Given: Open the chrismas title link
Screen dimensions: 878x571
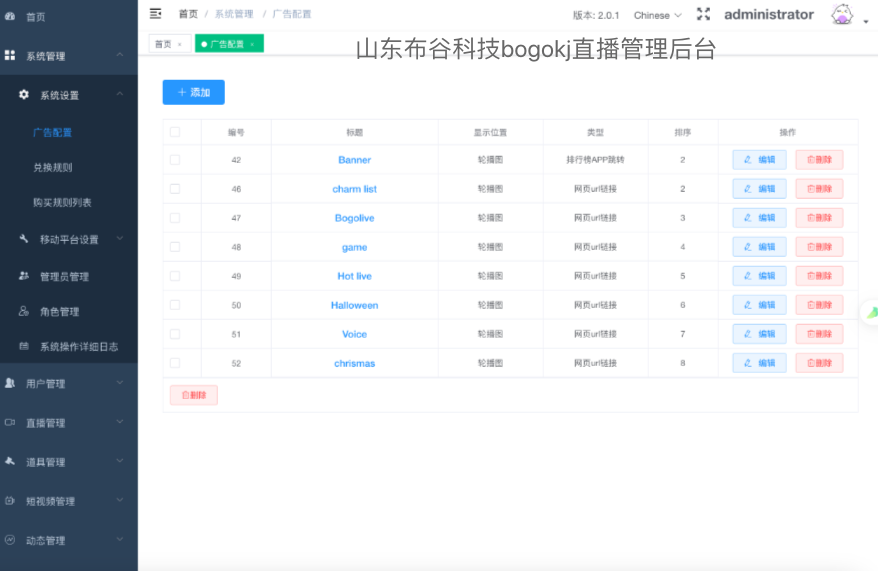Looking at the screenshot, I should point(354,363).
